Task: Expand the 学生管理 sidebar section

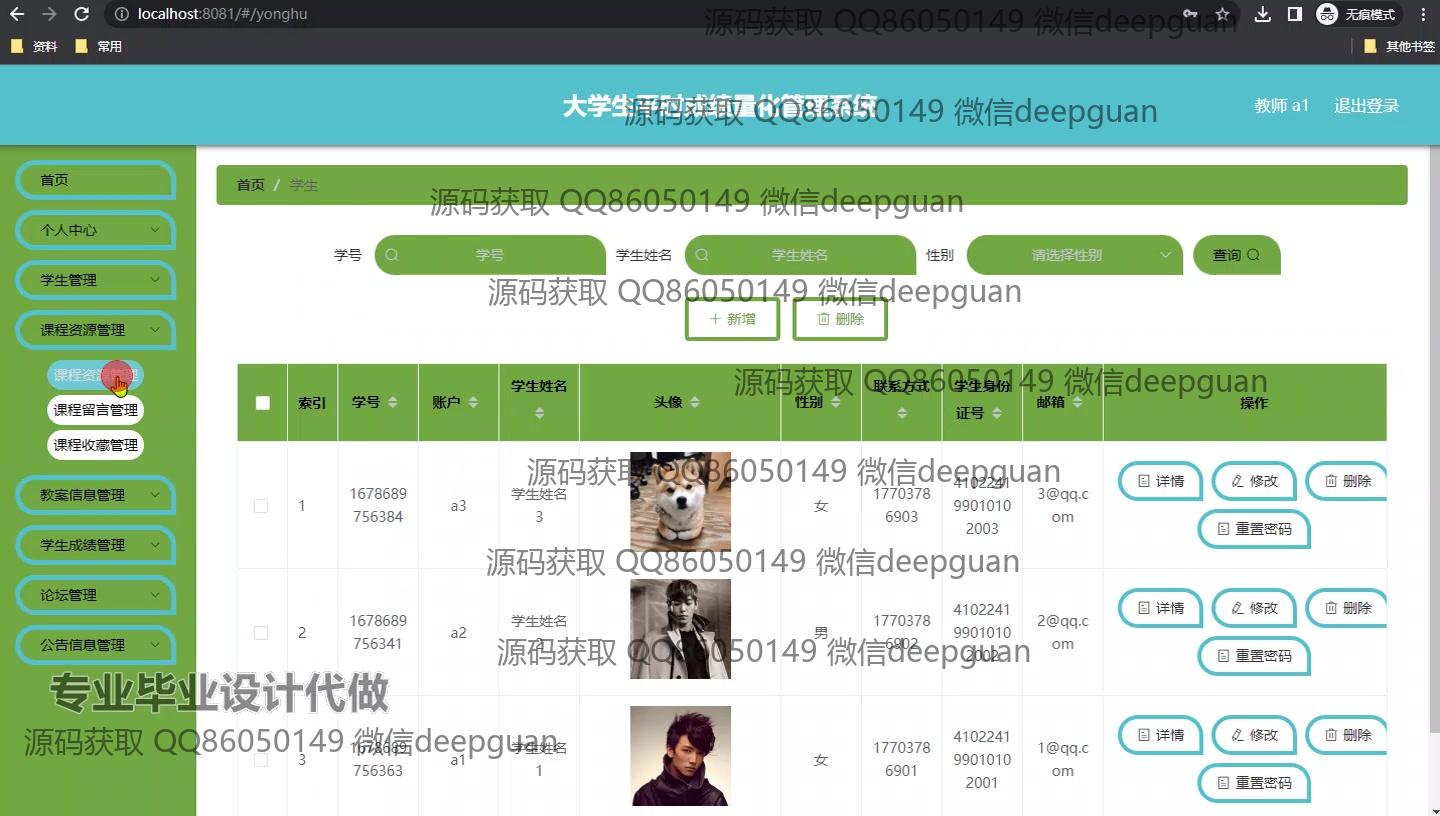Action: tap(95, 280)
